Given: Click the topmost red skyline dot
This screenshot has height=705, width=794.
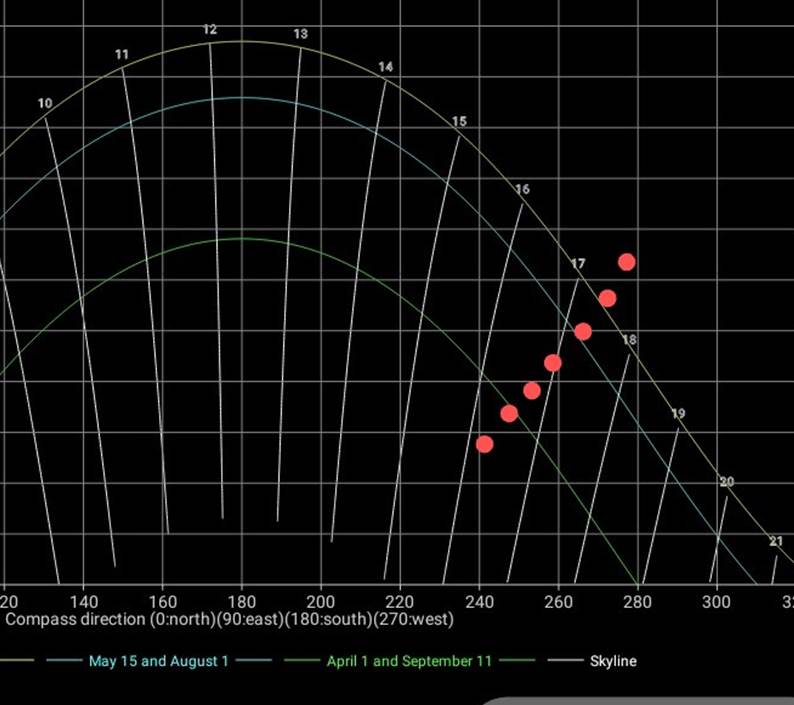Looking at the screenshot, I should pyautogui.click(x=627, y=262).
